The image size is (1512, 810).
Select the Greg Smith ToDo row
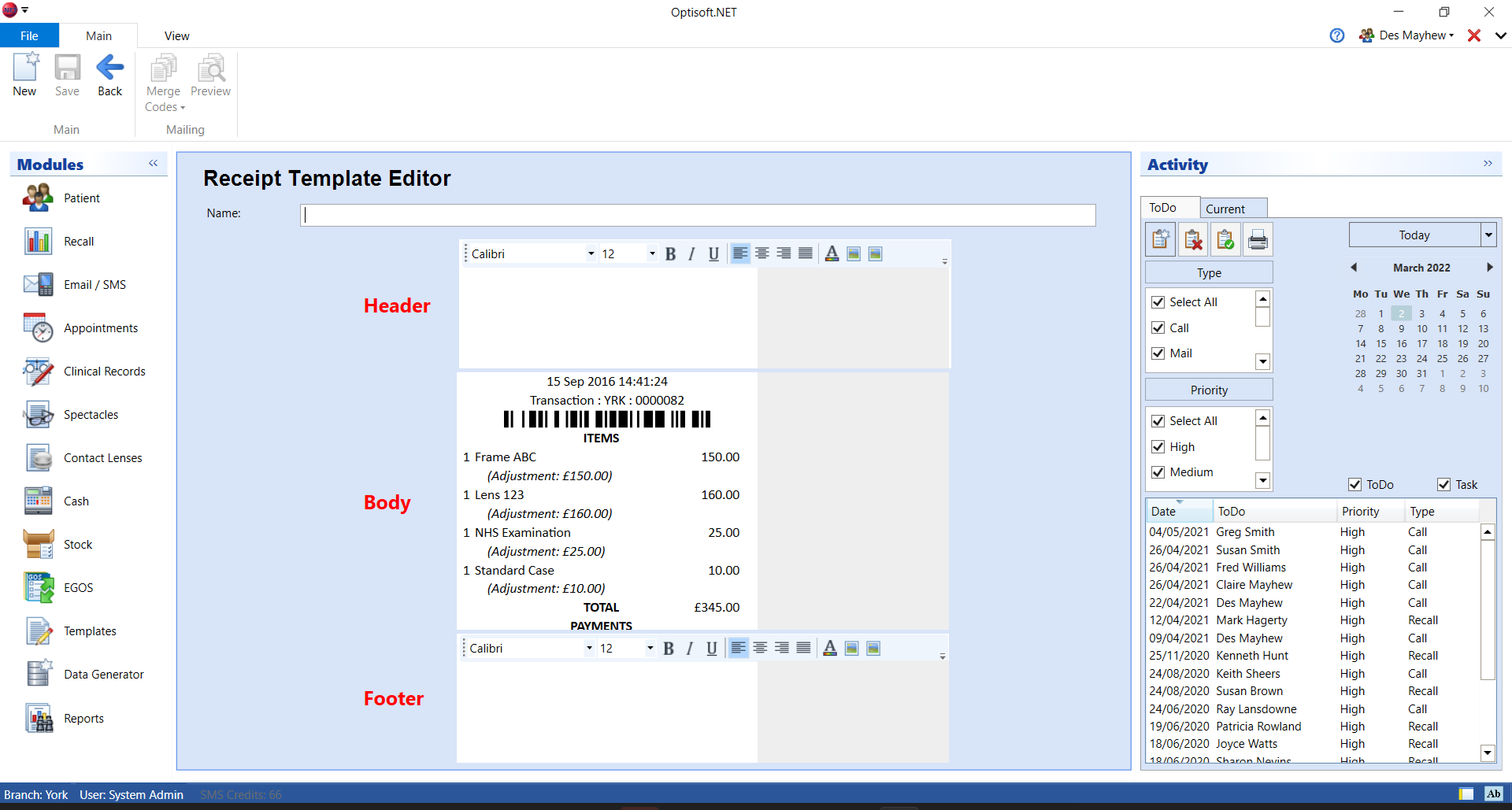coord(1313,532)
